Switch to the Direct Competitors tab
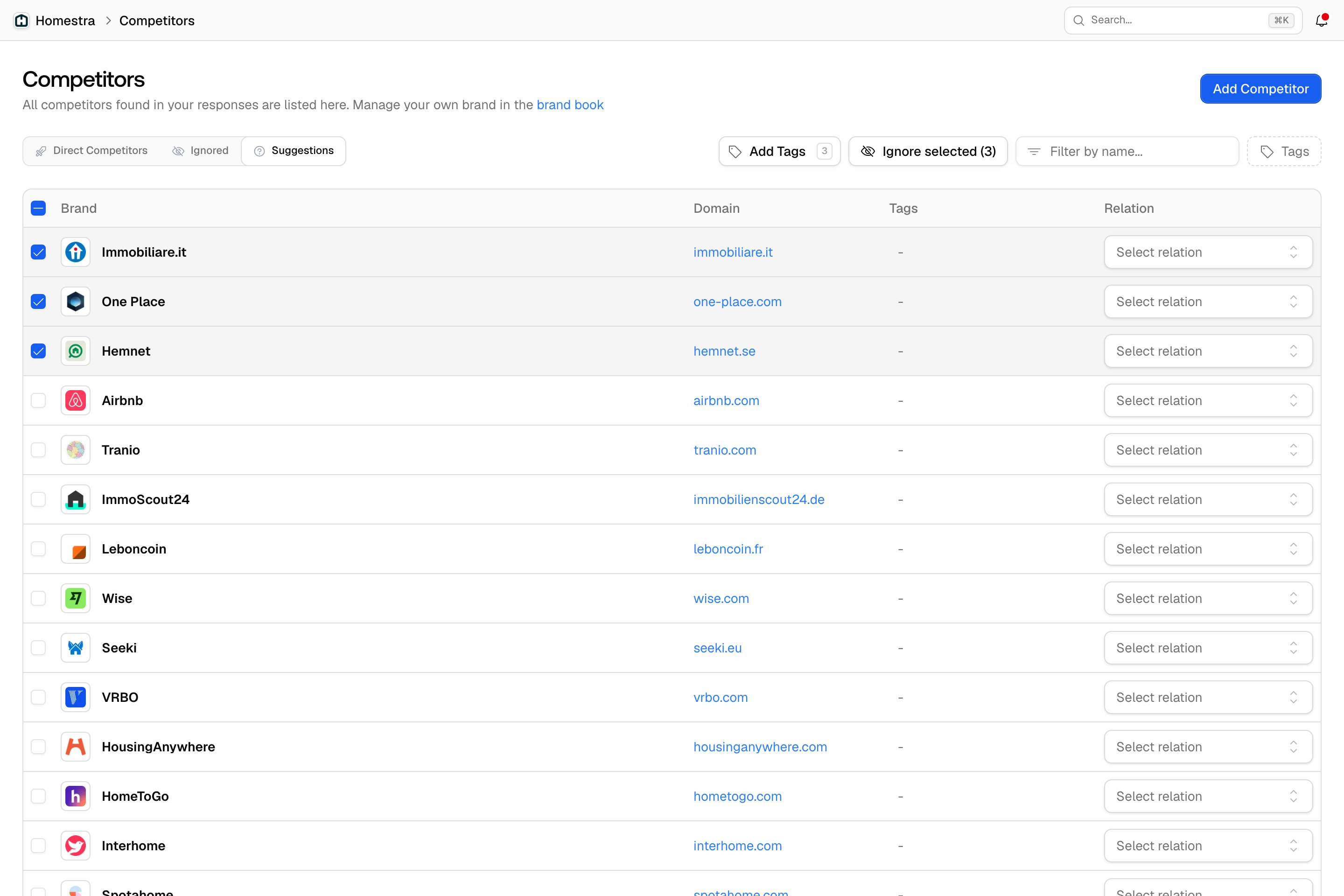The width and height of the screenshot is (1344, 896). (91, 151)
